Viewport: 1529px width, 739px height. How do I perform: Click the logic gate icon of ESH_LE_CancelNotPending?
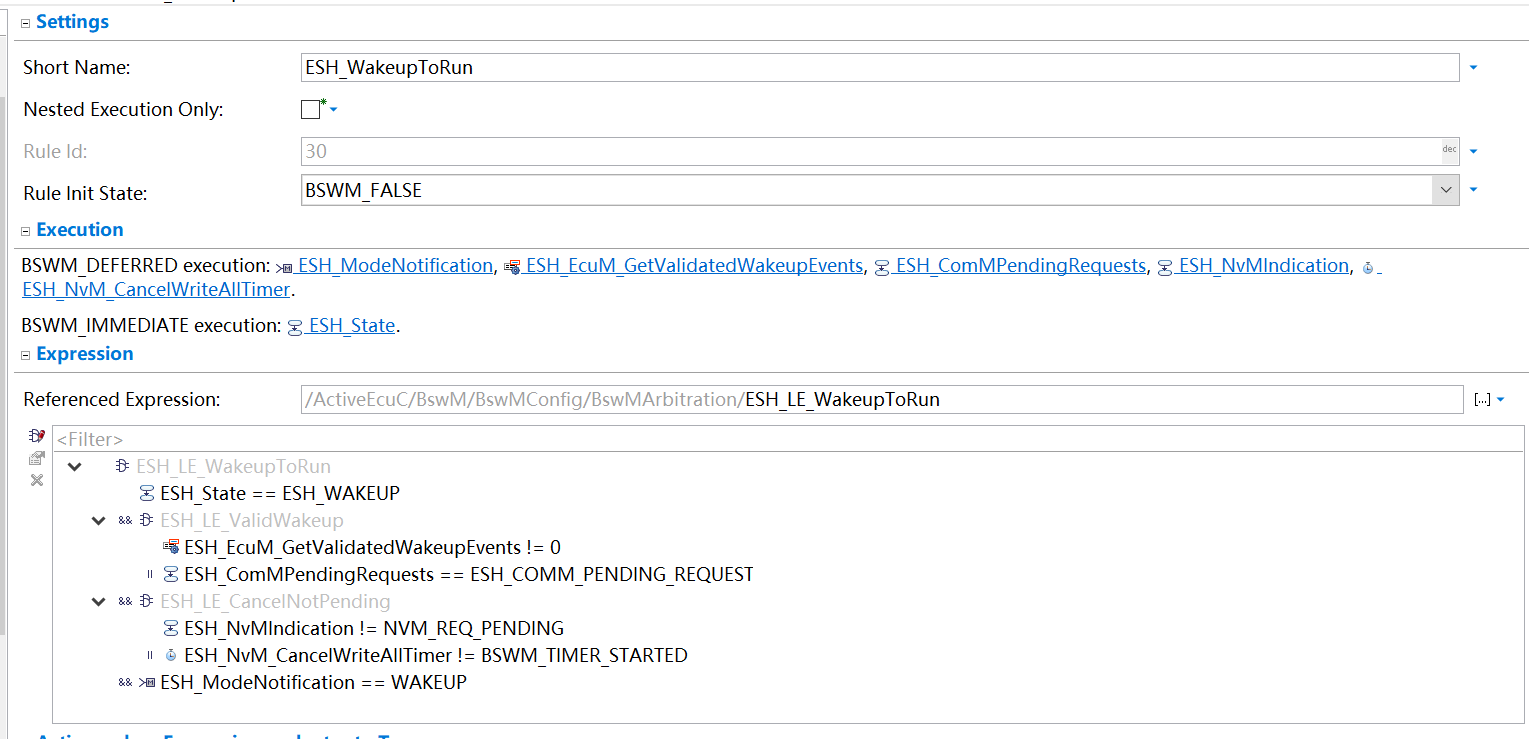pos(147,601)
